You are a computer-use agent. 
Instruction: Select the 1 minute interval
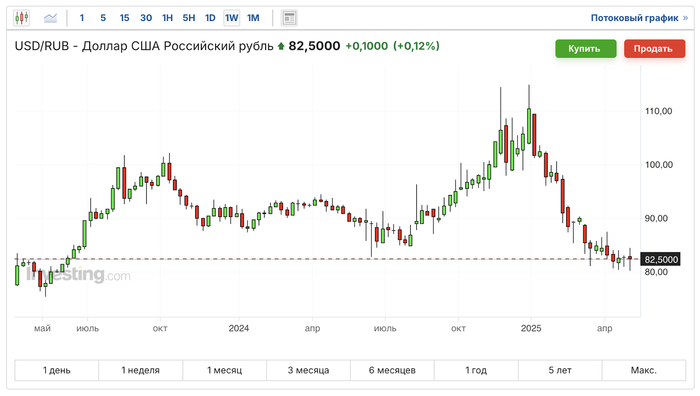click(x=82, y=18)
